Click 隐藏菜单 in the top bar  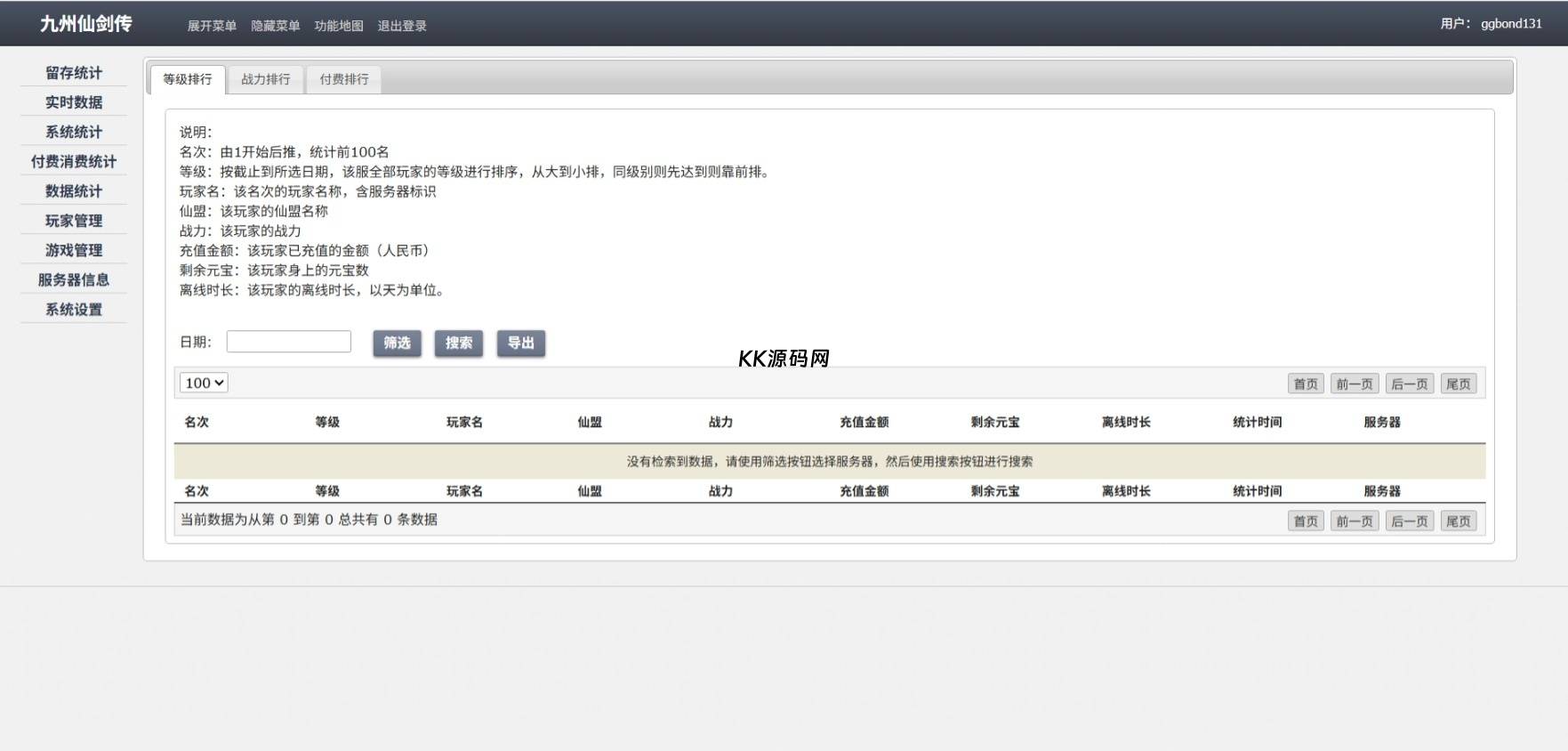point(275,26)
